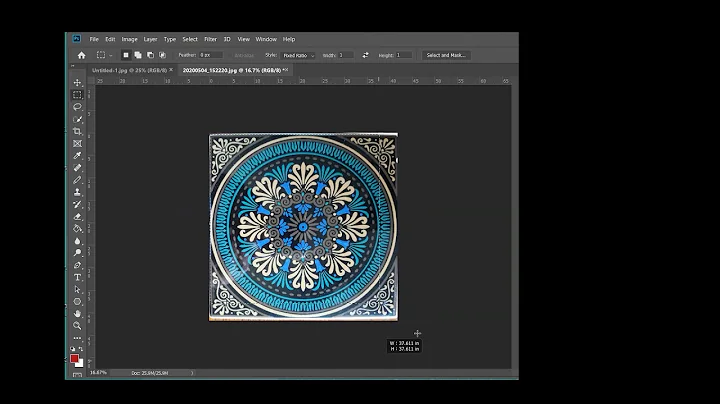This screenshot has height=404, width=720.
Task: Click the Feather value field
Action: pyautogui.click(x=211, y=55)
